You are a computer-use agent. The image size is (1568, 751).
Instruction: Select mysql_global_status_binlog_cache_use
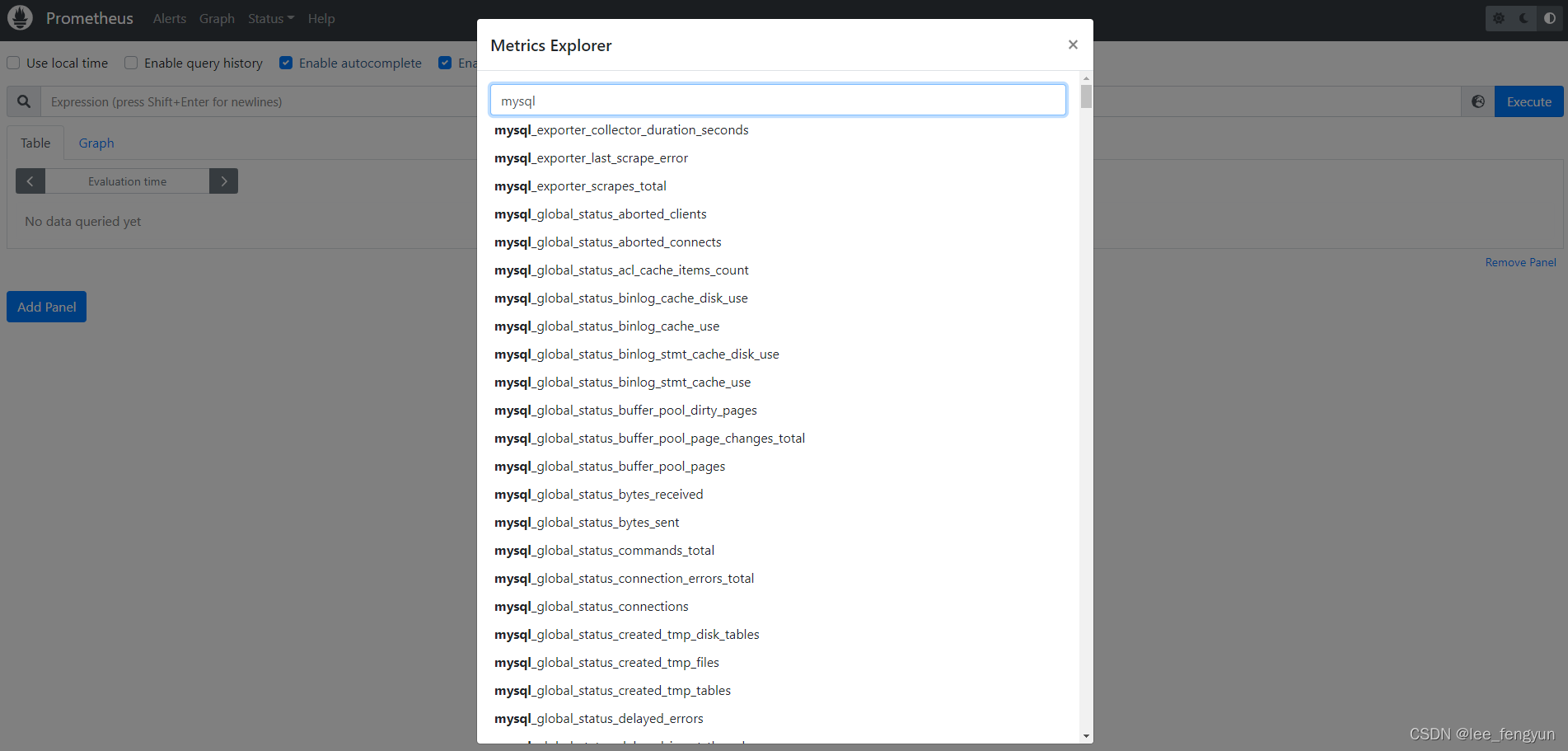pyautogui.click(x=606, y=326)
